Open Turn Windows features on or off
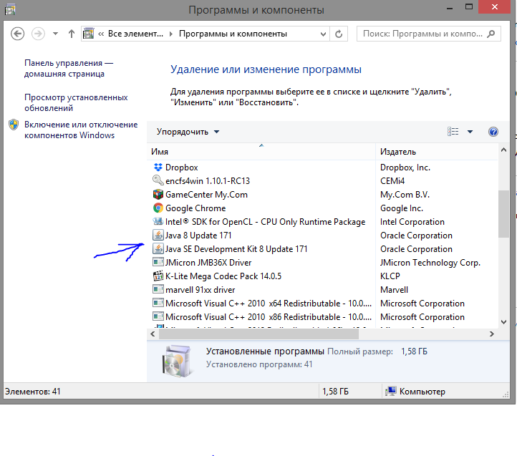 point(81,130)
